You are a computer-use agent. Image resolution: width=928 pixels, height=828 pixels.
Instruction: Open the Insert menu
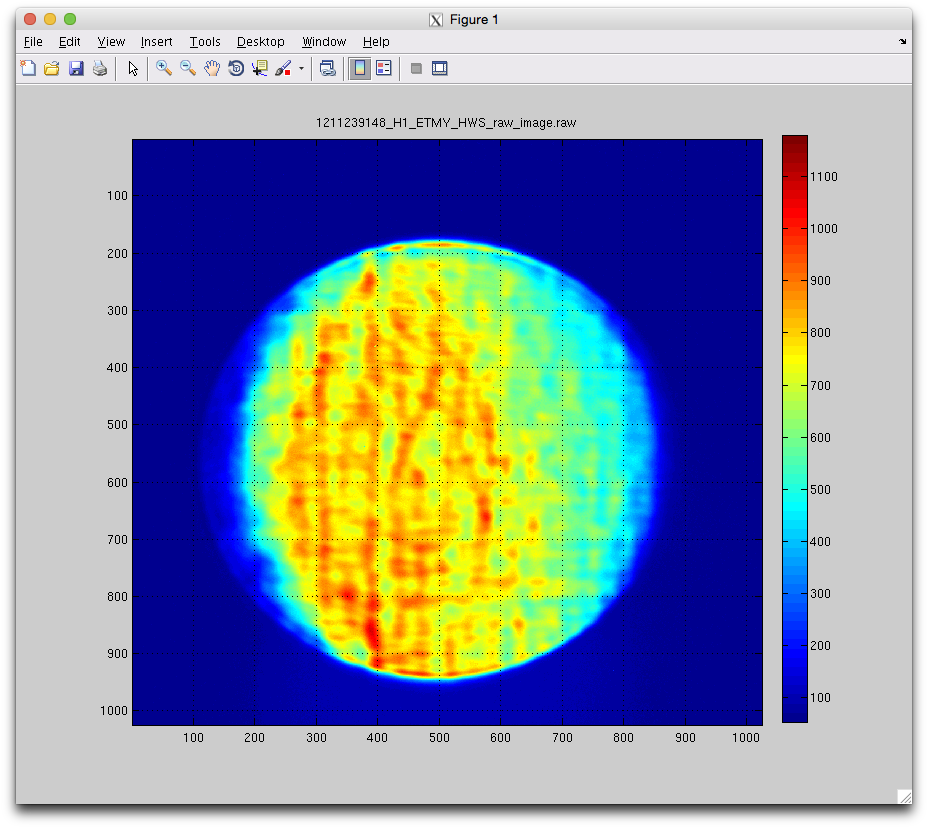click(x=156, y=42)
